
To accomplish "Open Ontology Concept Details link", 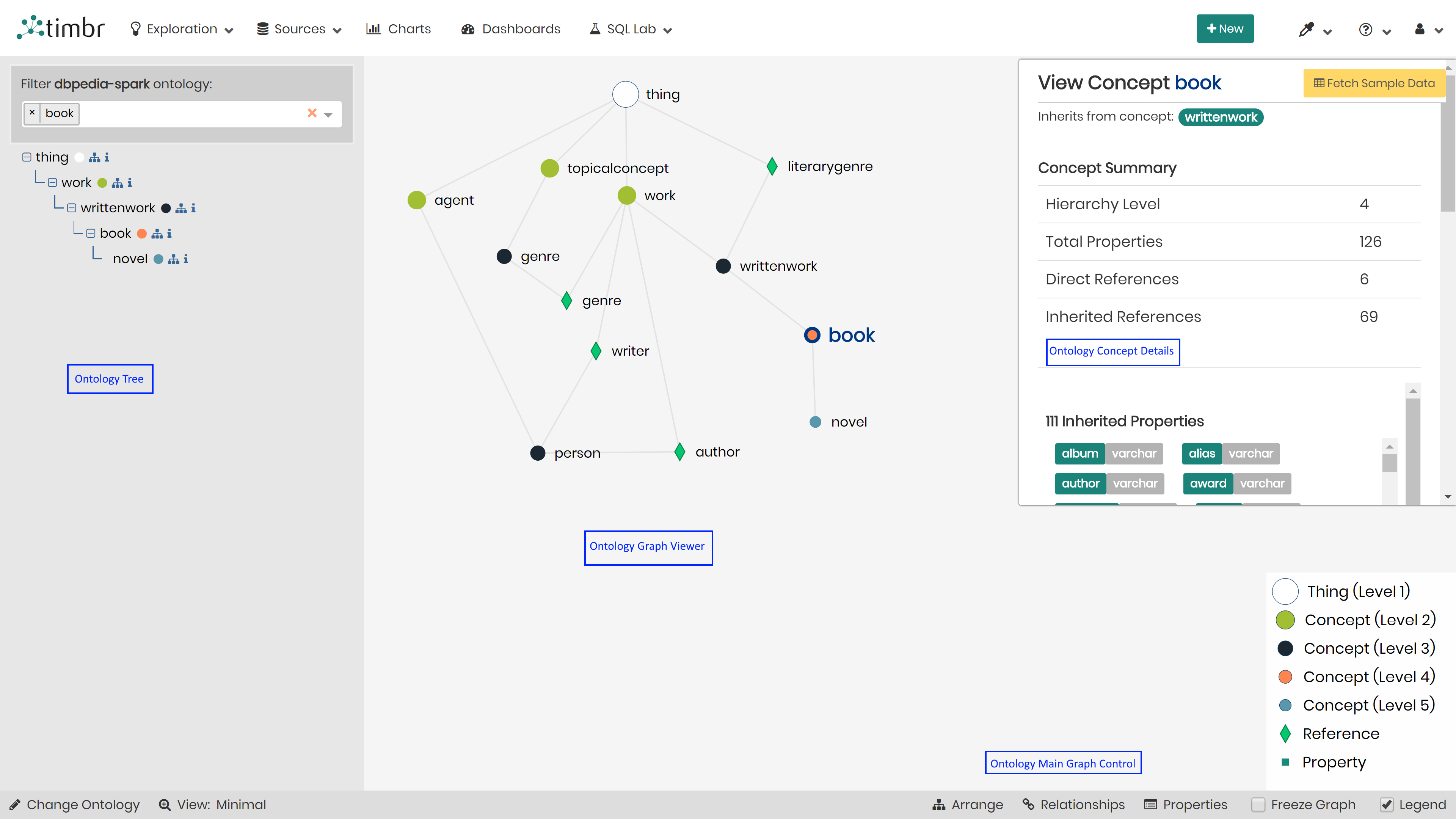I will [1112, 351].
